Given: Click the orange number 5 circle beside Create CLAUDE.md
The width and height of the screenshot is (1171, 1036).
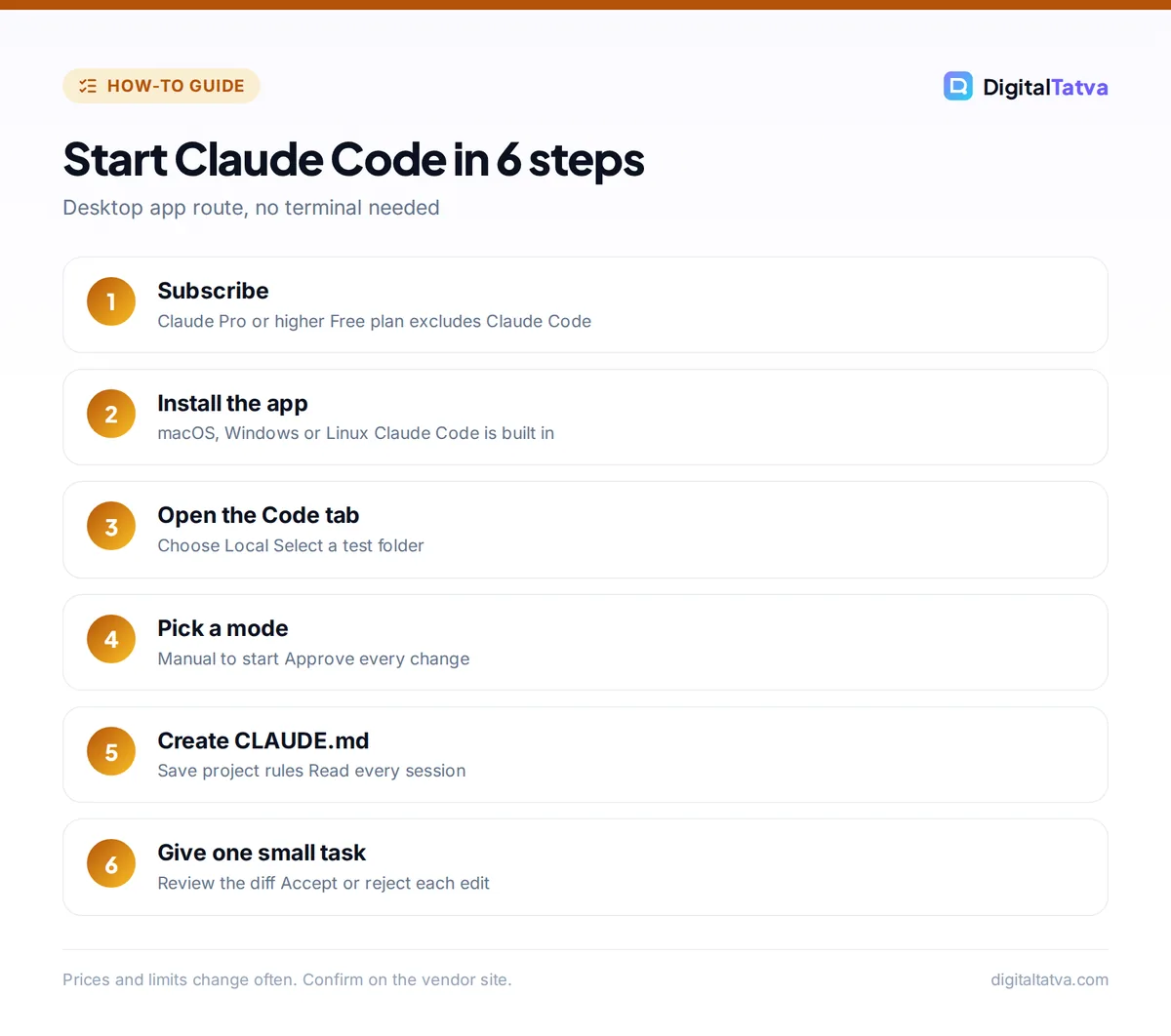Looking at the screenshot, I should [111, 751].
